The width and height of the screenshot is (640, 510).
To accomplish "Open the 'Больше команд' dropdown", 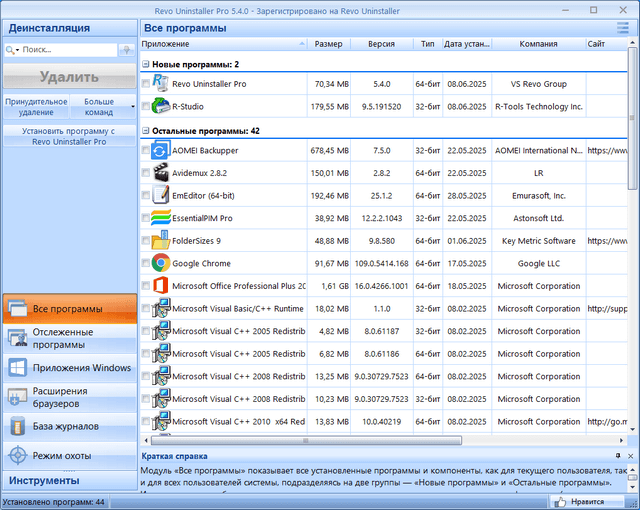I will pyautogui.click(x=103, y=107).
